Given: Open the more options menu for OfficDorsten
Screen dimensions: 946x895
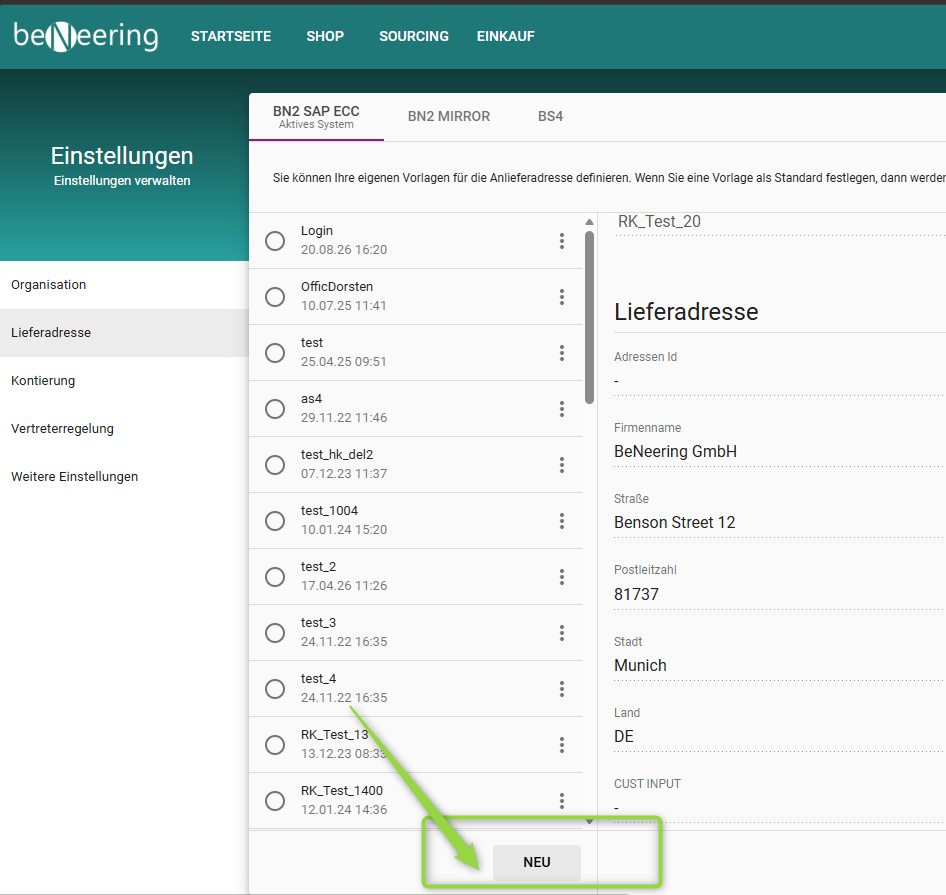Looking at the screenshot, I should (562, 297).
